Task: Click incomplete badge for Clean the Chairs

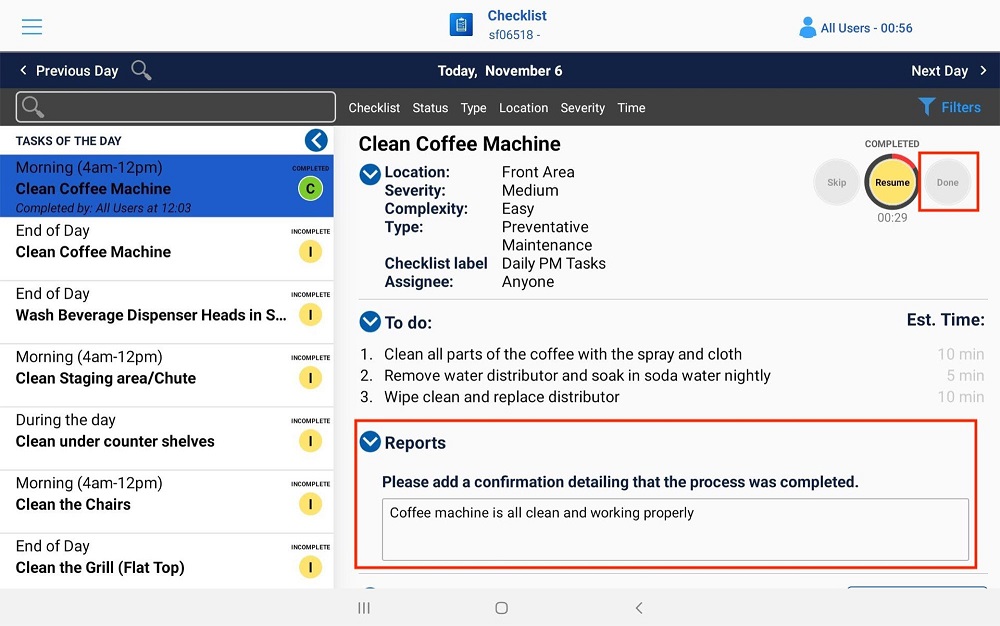Action: click(x=310, y=504)
